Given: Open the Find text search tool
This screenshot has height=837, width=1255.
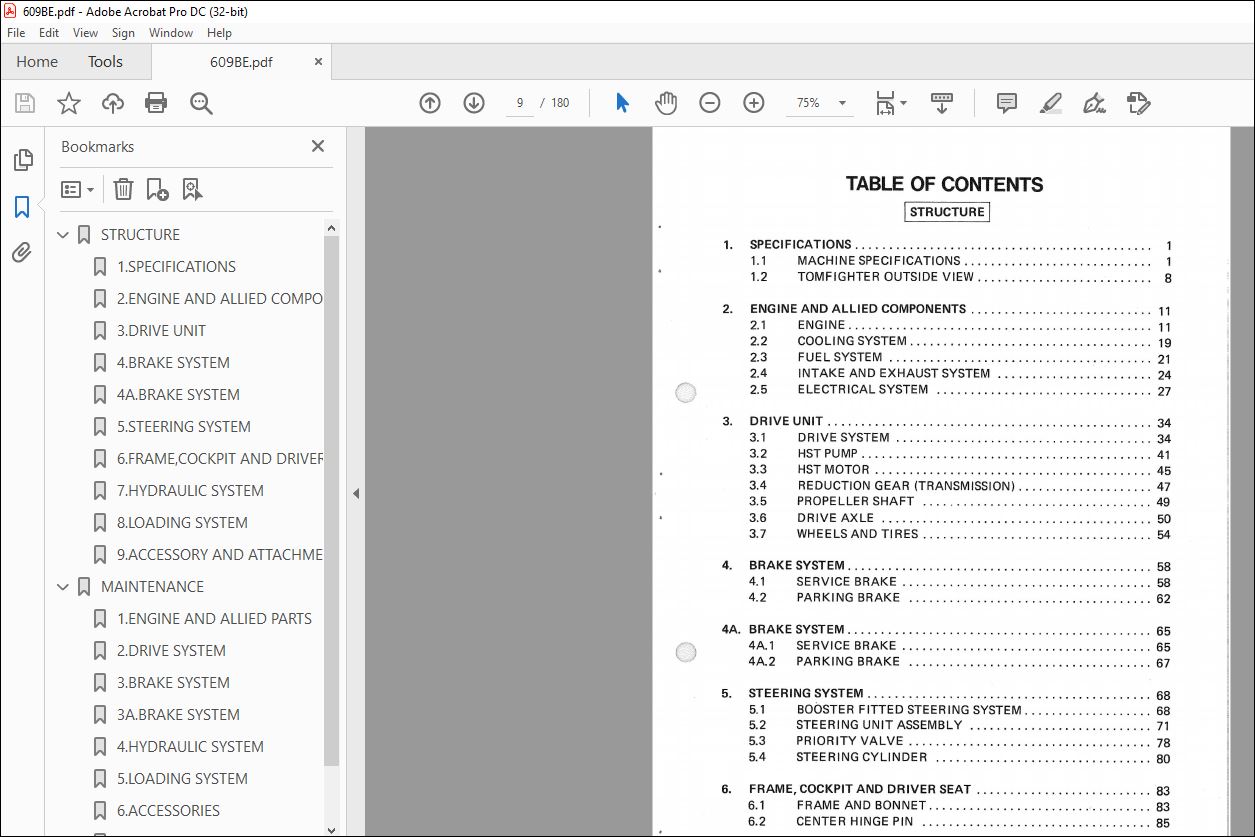Looking at the screenshot, I should coord(201,103).
